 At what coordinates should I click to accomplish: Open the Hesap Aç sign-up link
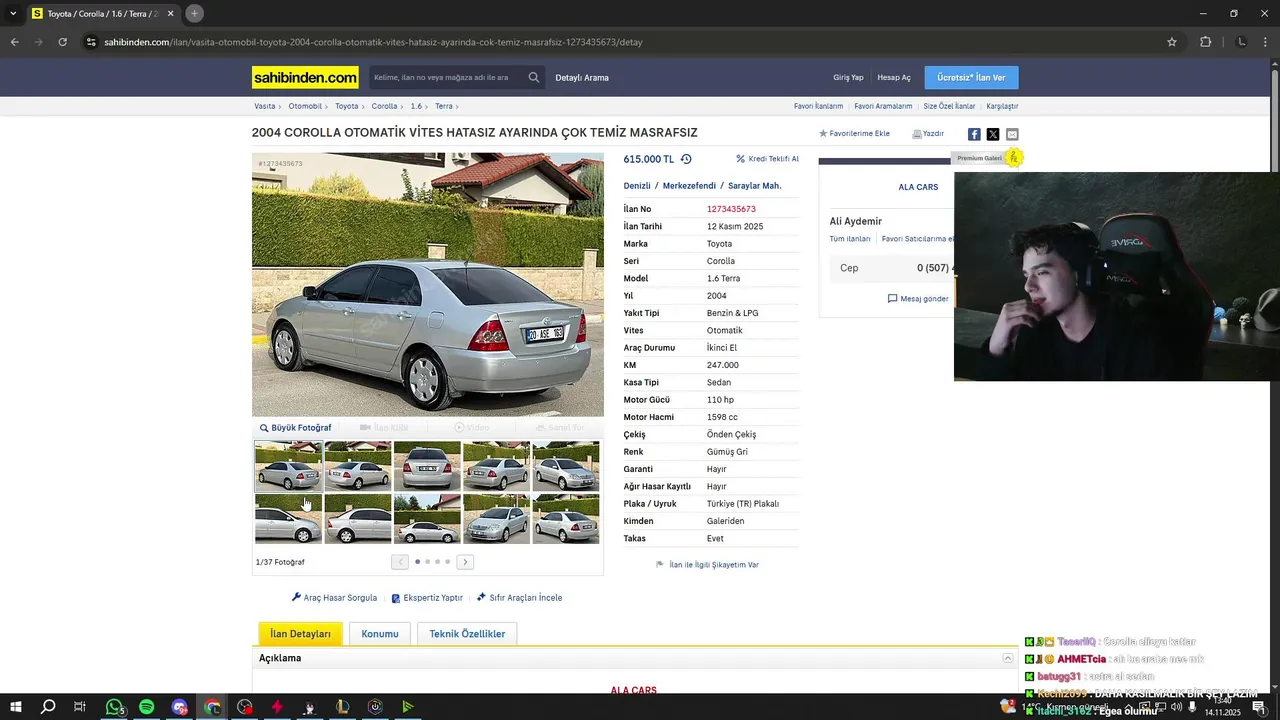pos(894,77)
